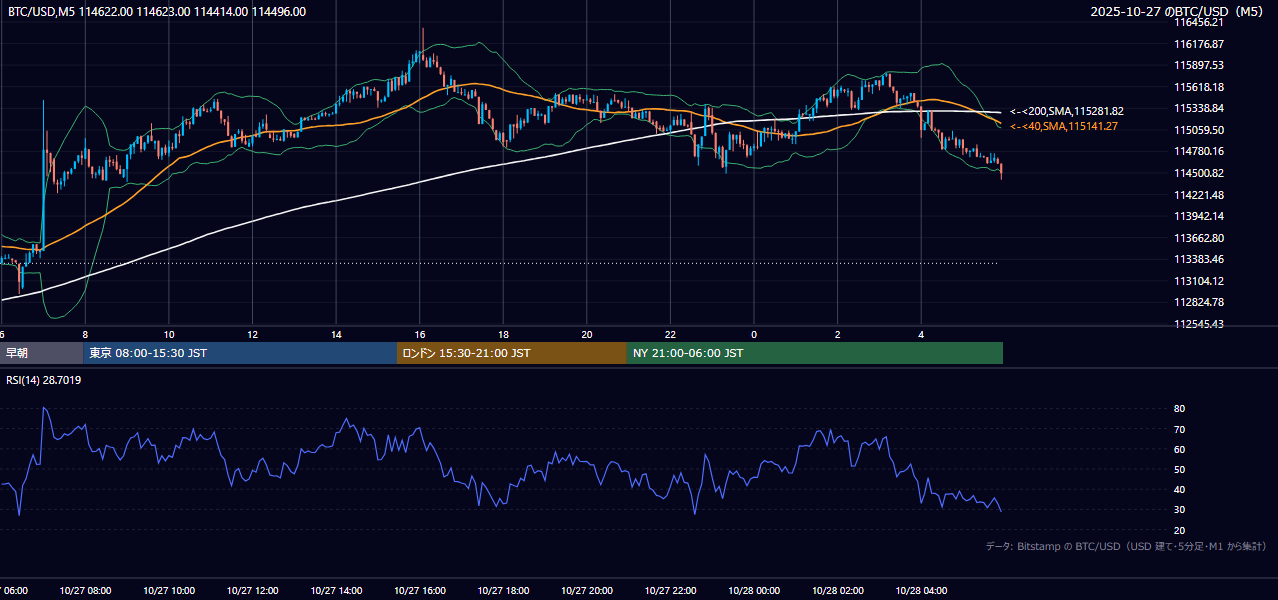Click RSI axis level 50
Viewport: 1278px width, 600px height.
1180,469
